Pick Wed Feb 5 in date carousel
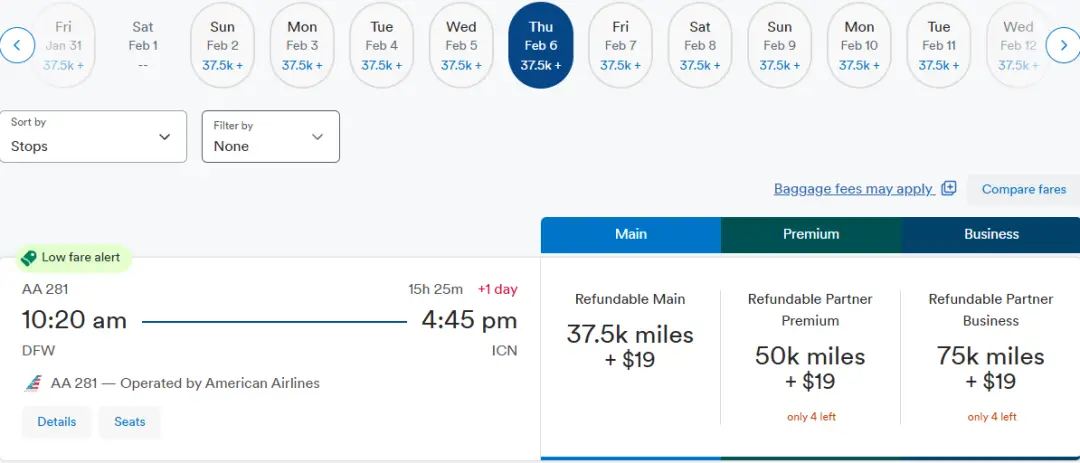1080x463 pixels. coord(461,45)
